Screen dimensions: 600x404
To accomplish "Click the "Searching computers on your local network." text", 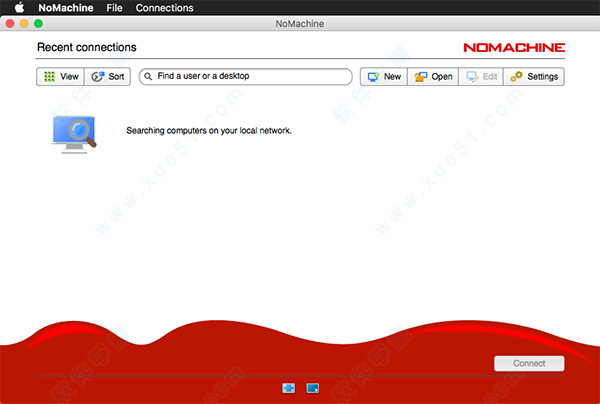I will 209,131.
